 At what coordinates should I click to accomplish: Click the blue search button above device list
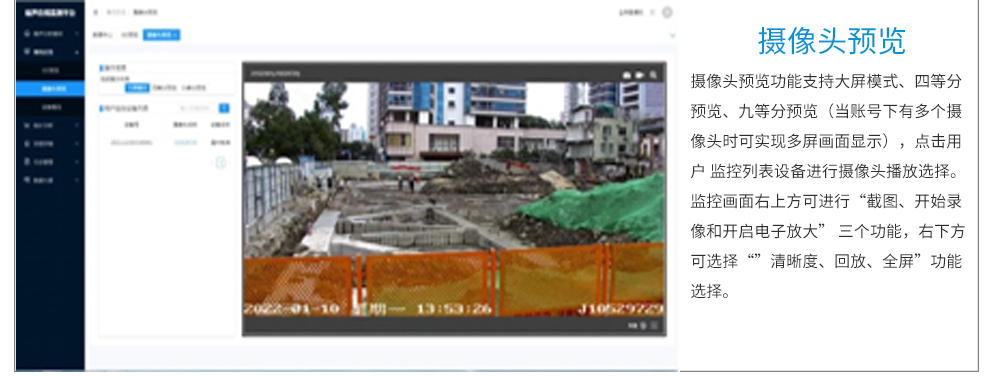click(224, 108)
